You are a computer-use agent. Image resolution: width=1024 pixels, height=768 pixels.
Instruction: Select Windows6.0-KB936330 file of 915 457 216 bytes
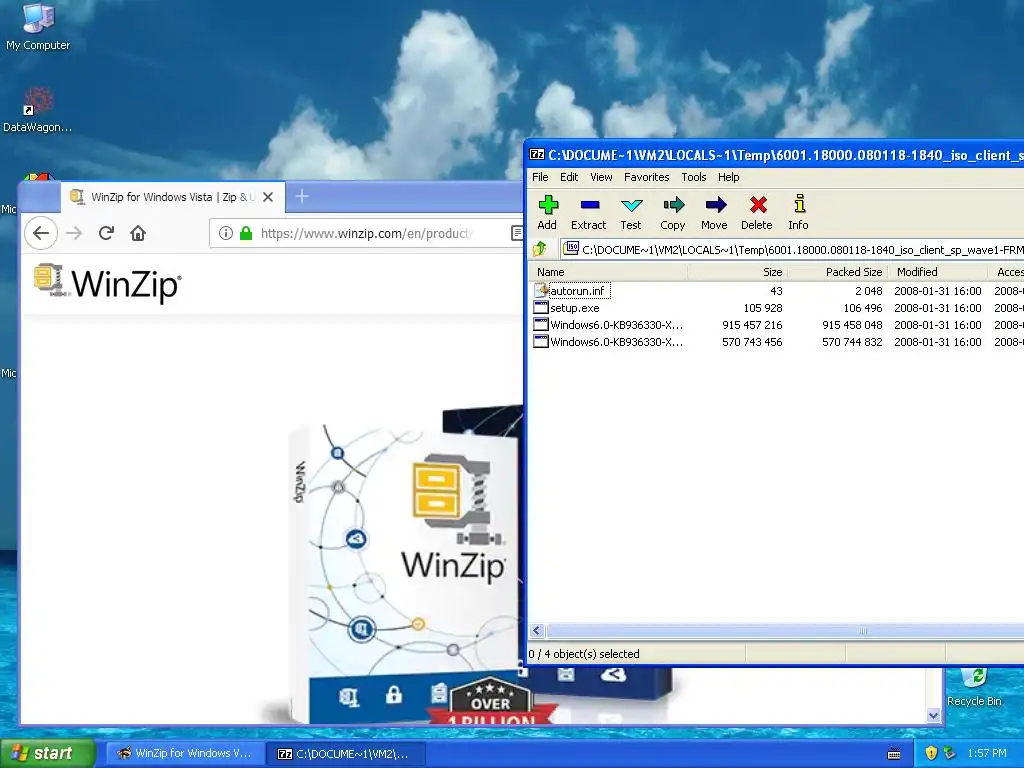pyautogui.click(x=616, y=325)
